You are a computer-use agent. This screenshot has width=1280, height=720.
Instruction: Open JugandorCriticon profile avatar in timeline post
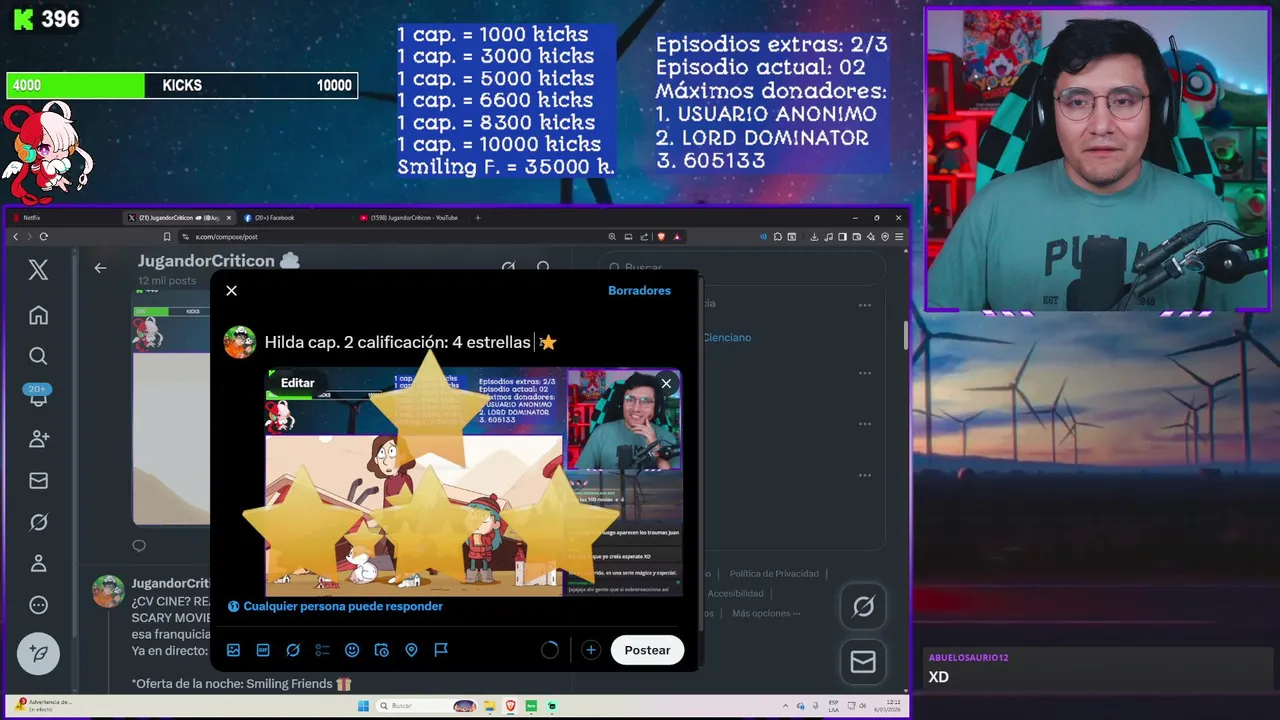[108, 591]
